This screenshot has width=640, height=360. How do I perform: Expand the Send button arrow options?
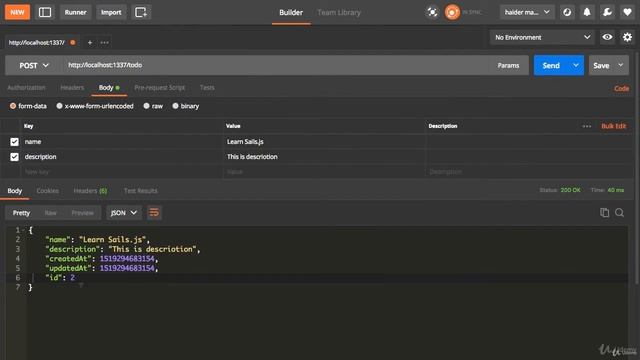coord(576,65)
